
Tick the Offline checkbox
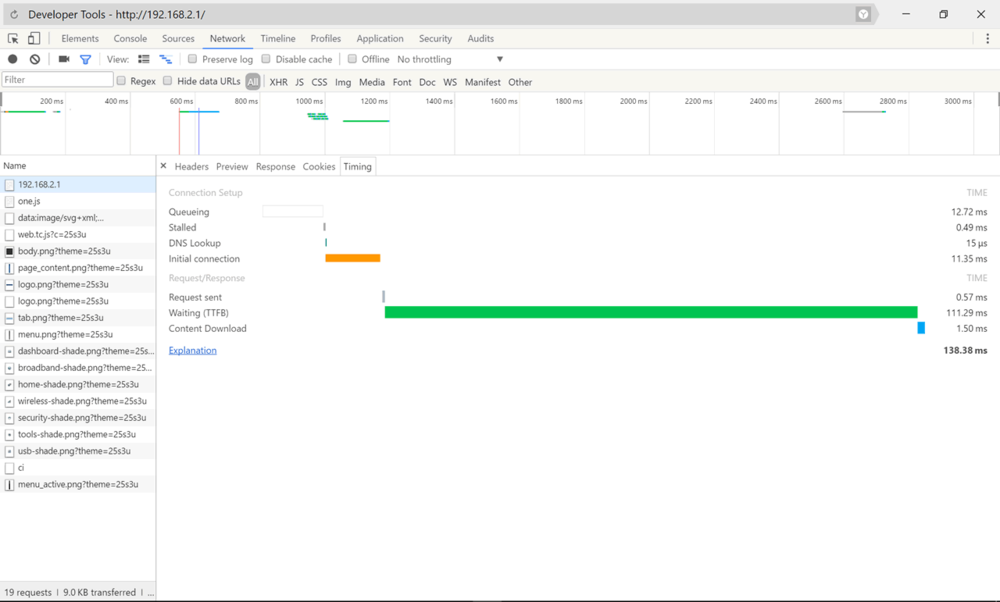[x=352, y=60]
